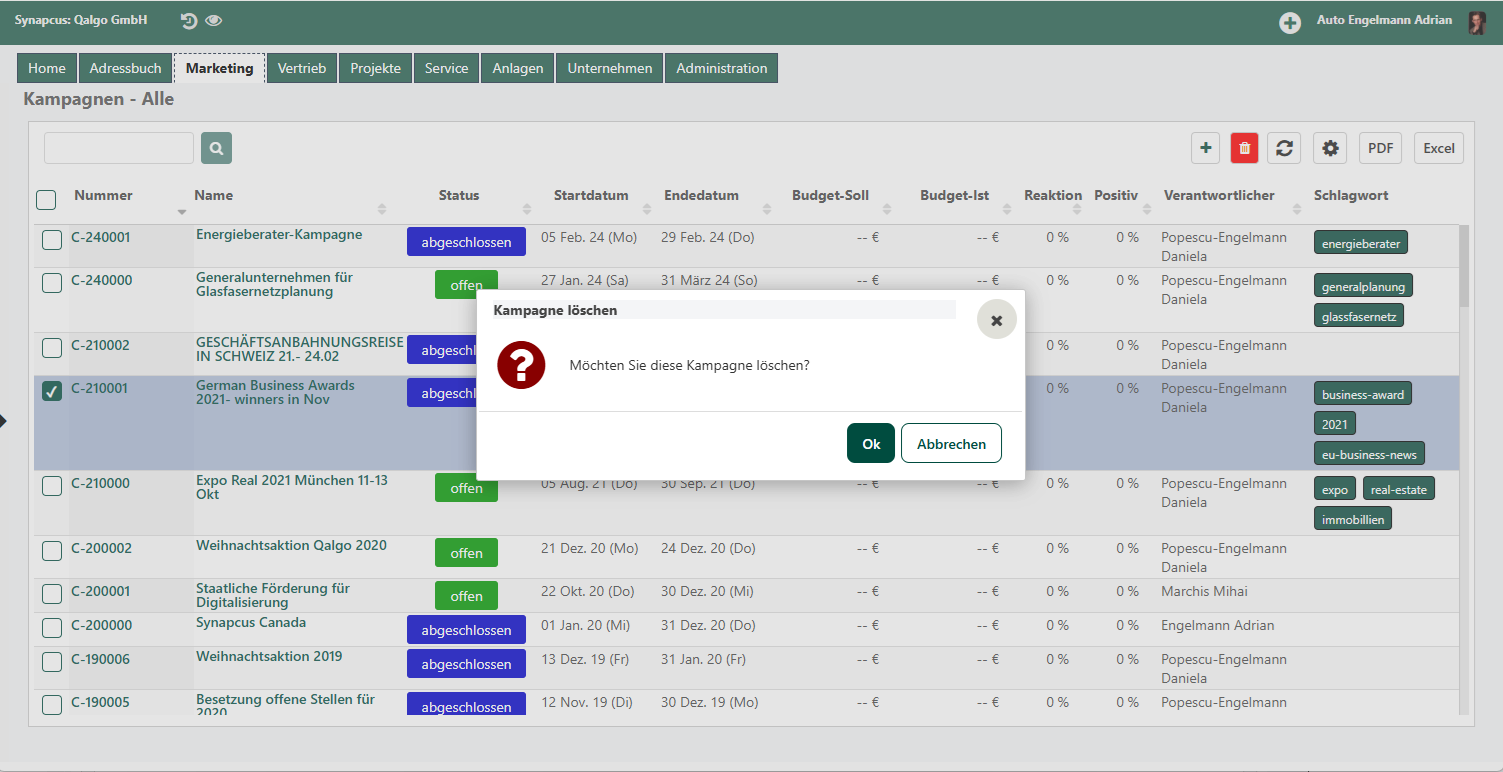
Task: Uncheck the box for campaign C-210001
Action: click(x=52, y=391)
